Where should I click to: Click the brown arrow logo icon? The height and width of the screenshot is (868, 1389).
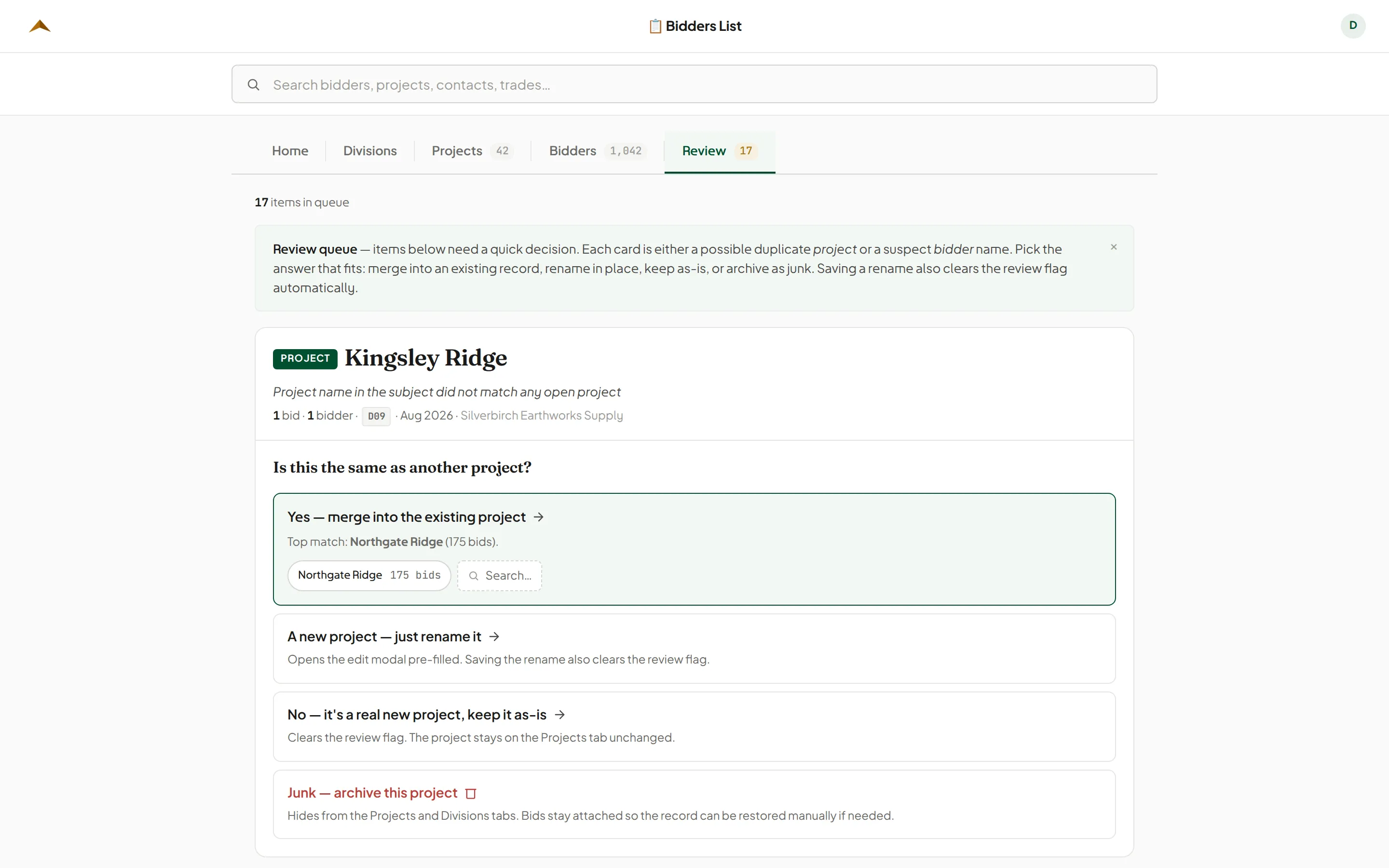[40, 26]
